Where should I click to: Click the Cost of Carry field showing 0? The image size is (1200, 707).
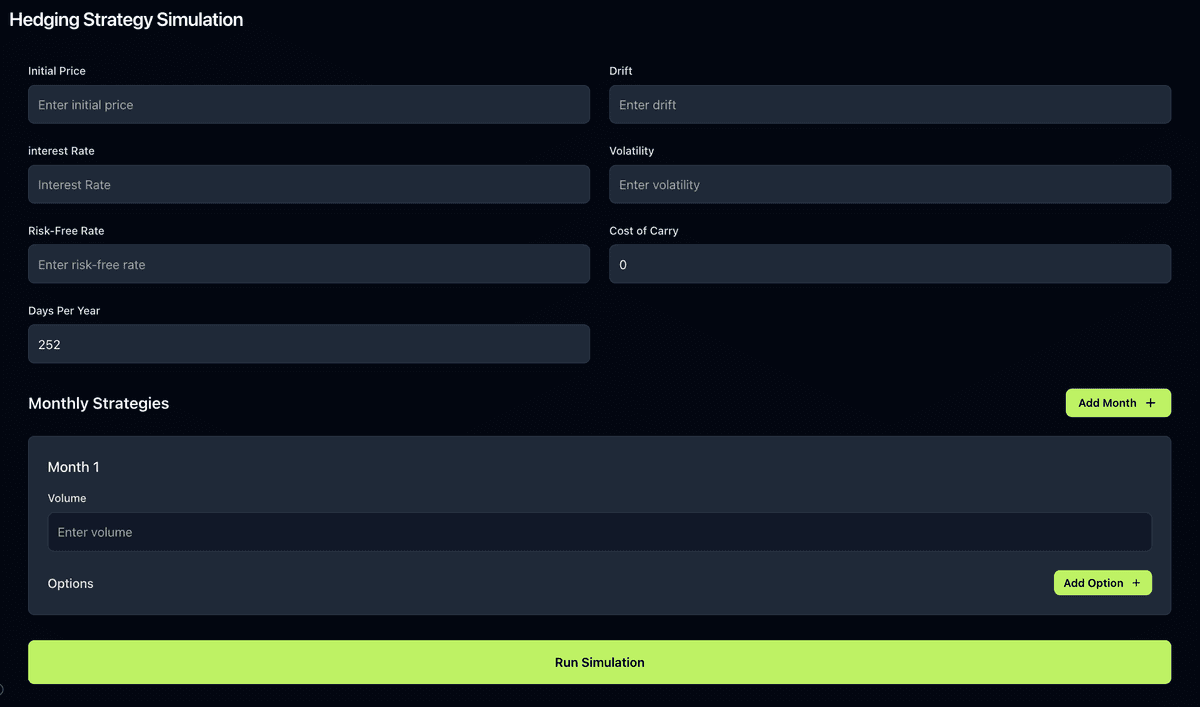[890, 264]
